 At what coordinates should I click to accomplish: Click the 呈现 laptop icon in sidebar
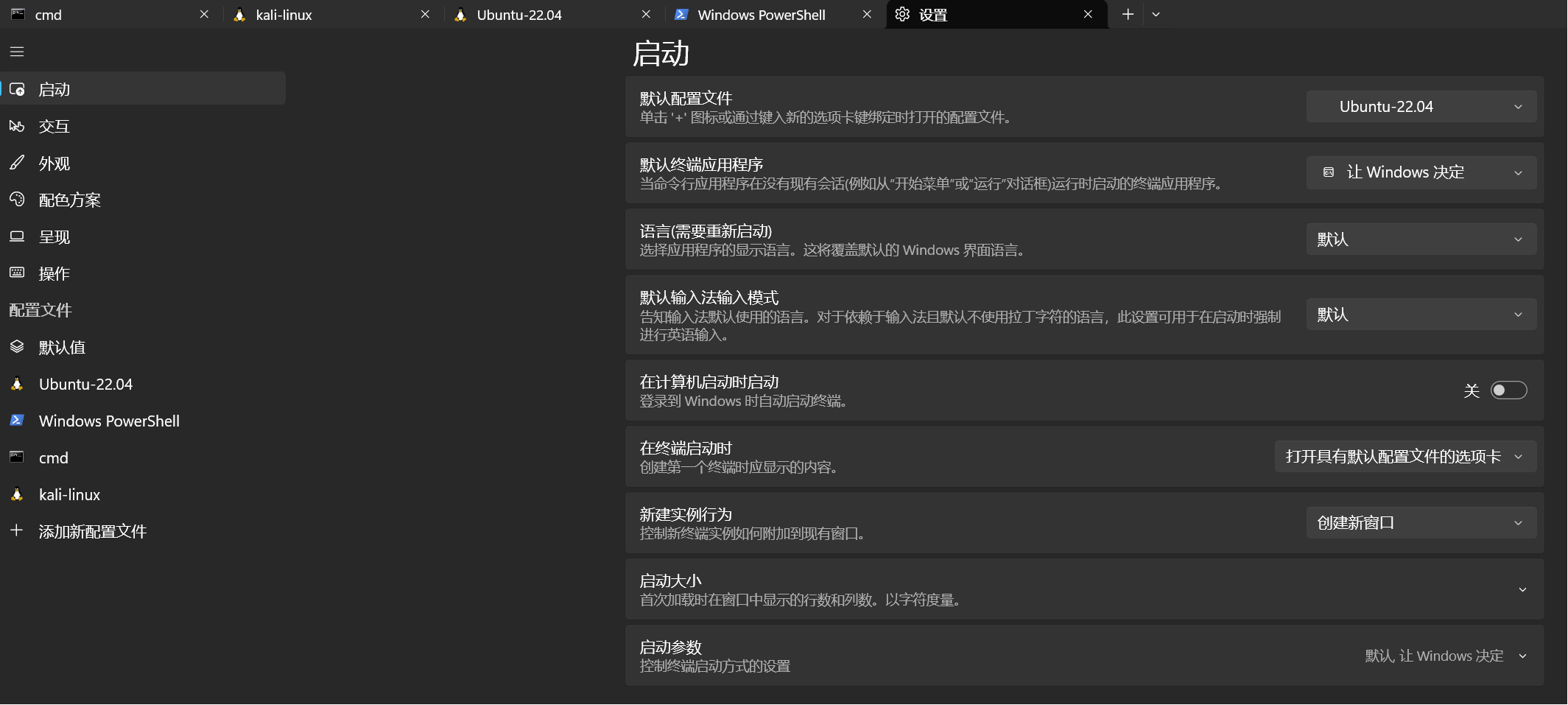coord(17,236)
